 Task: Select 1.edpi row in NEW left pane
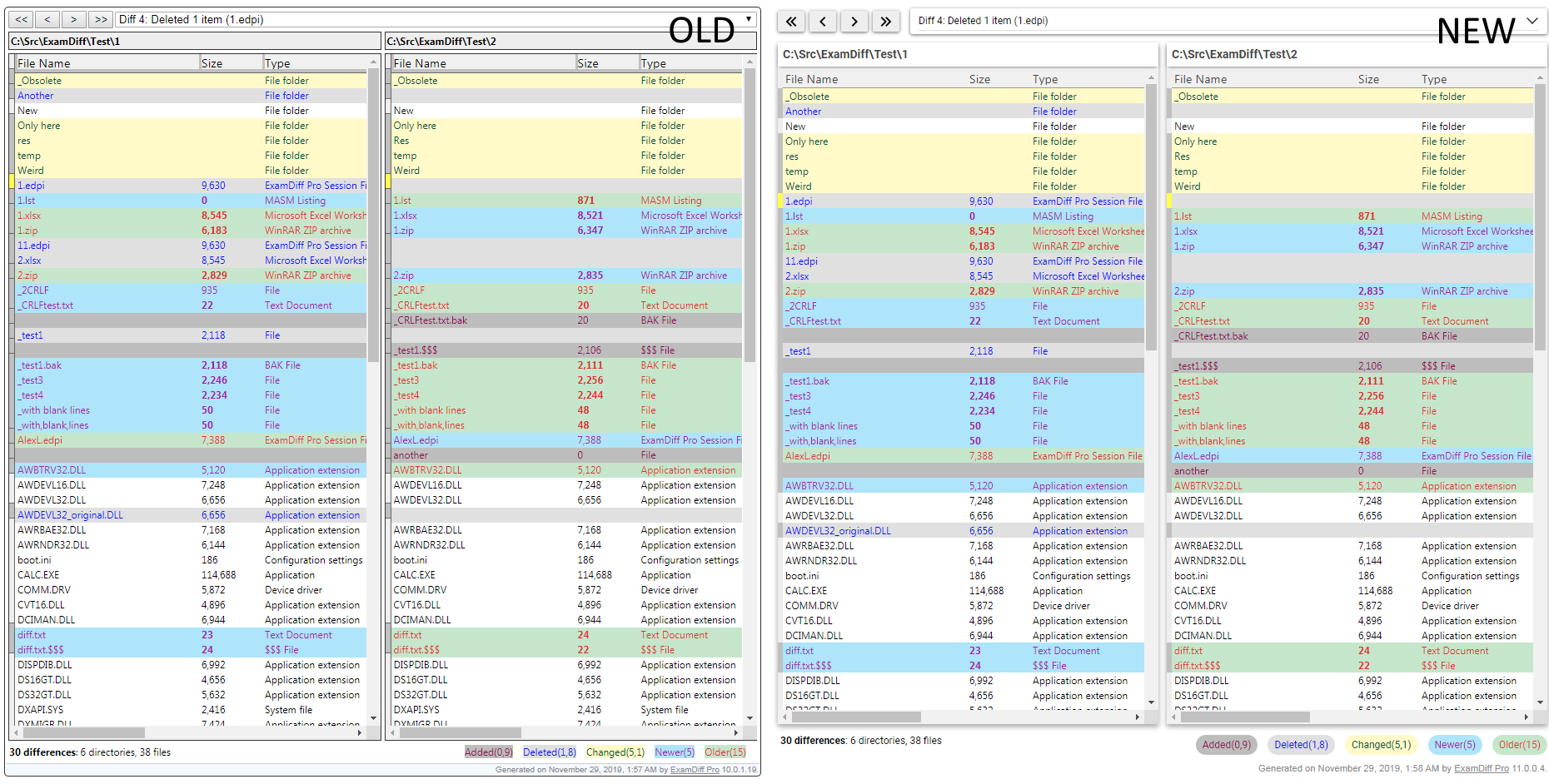[x=963, y=201]
